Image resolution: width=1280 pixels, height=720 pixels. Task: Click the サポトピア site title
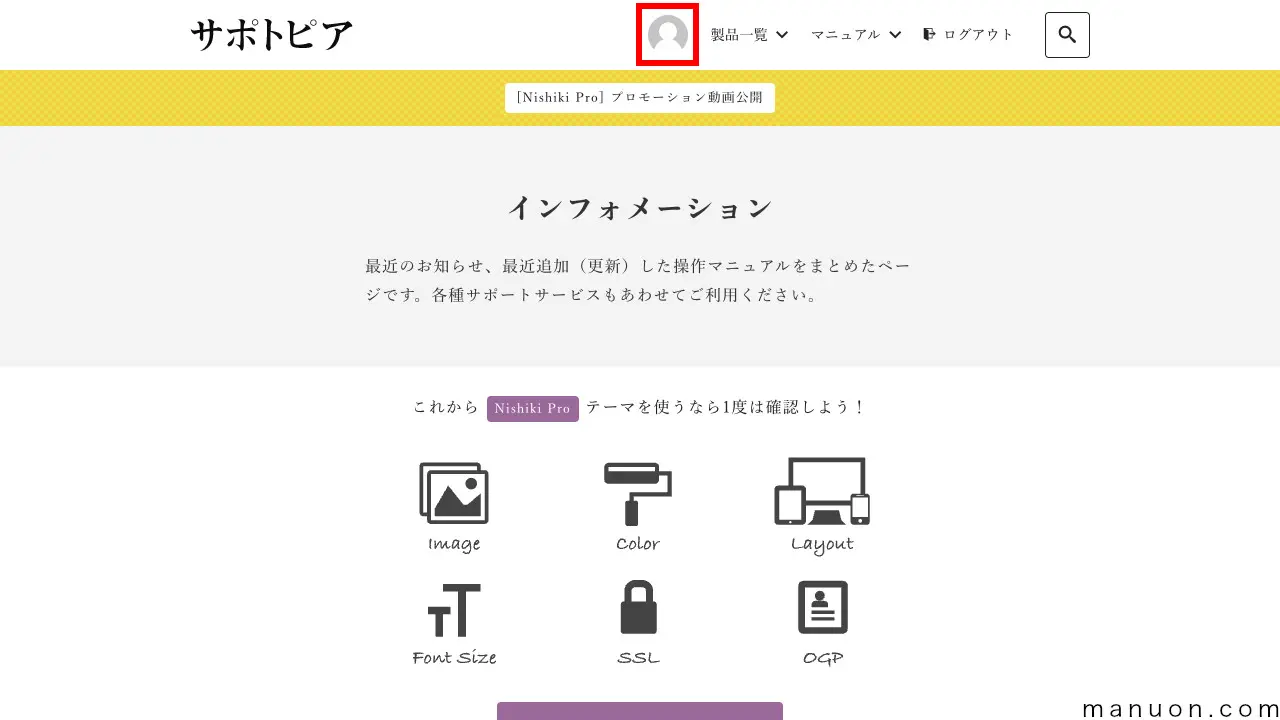point(271,33)
